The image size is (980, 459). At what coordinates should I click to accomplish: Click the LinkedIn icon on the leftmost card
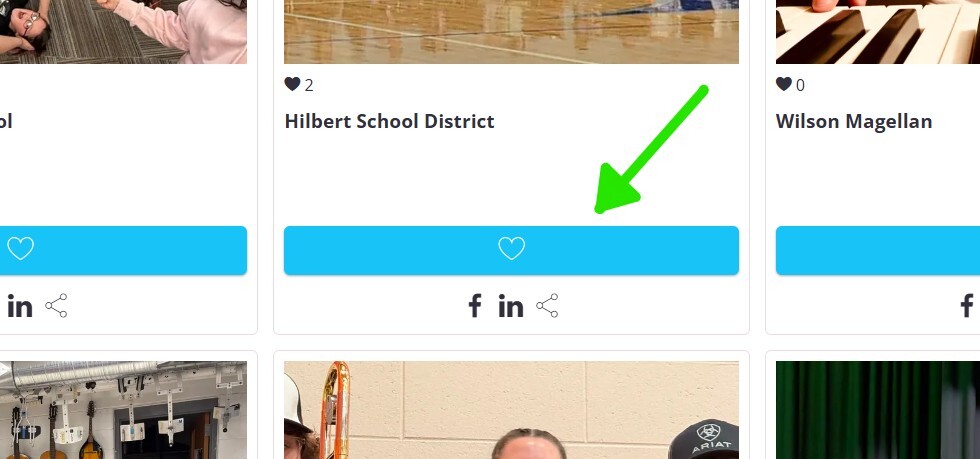tap(19, 306)
